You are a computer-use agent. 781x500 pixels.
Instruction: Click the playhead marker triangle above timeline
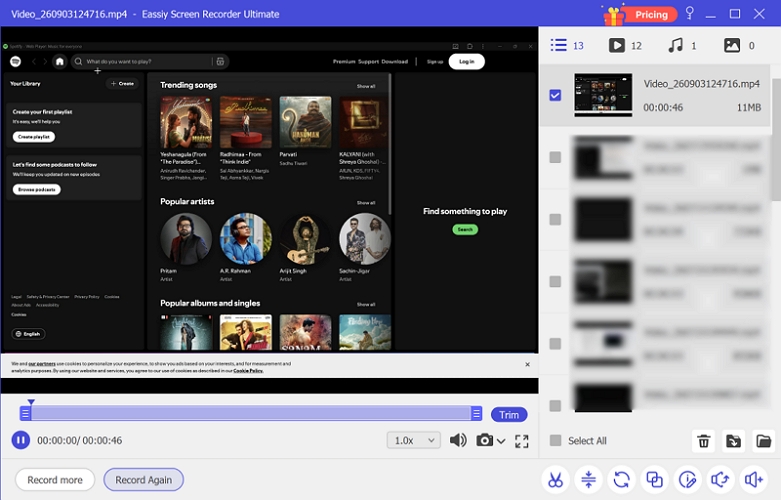31,402
